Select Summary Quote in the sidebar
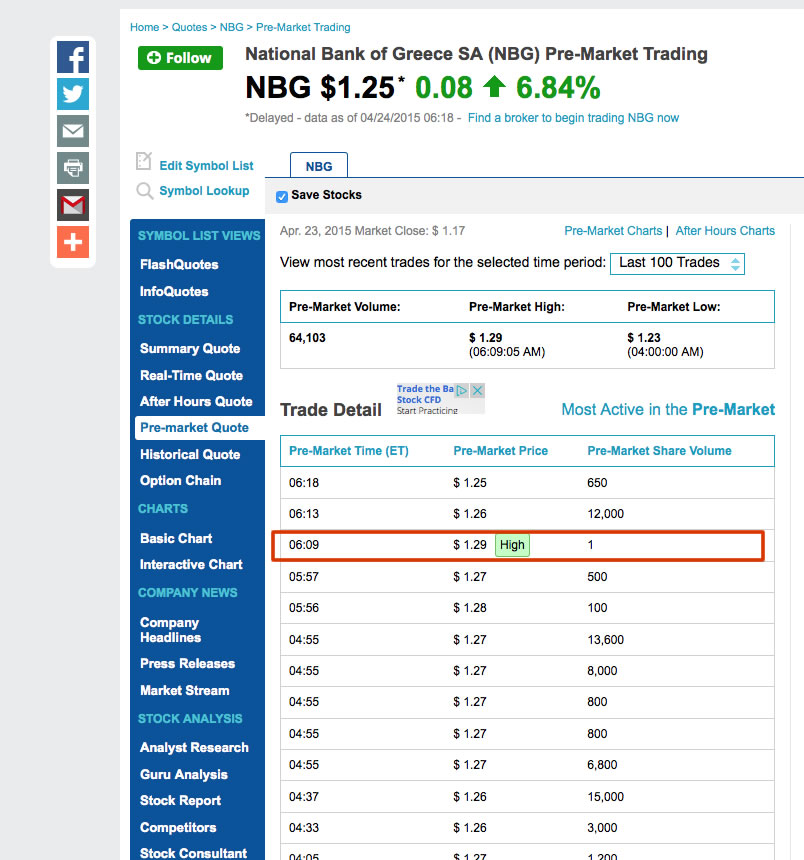Viewport: 804px width, 860px height. point(187,348)
